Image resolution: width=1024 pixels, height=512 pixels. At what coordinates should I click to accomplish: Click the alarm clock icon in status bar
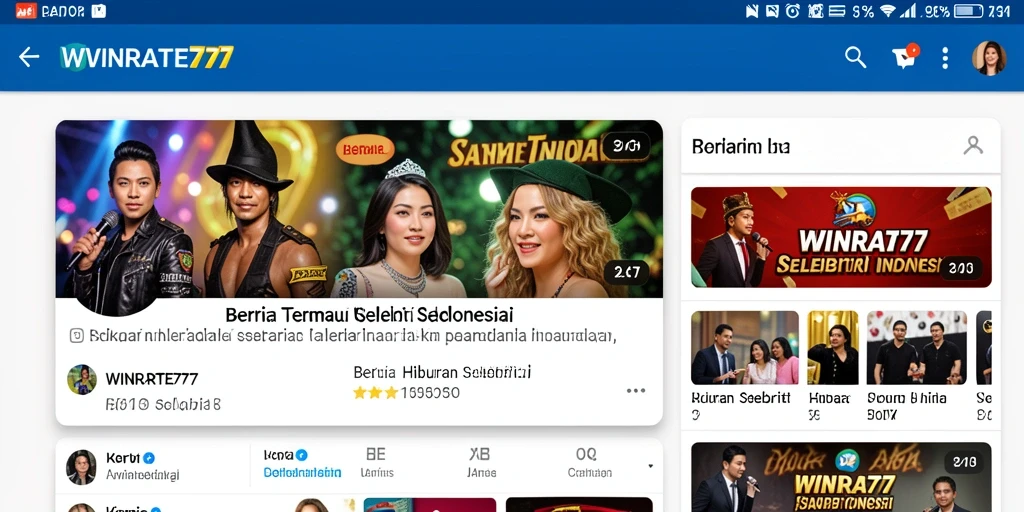(x=792, y=10)
